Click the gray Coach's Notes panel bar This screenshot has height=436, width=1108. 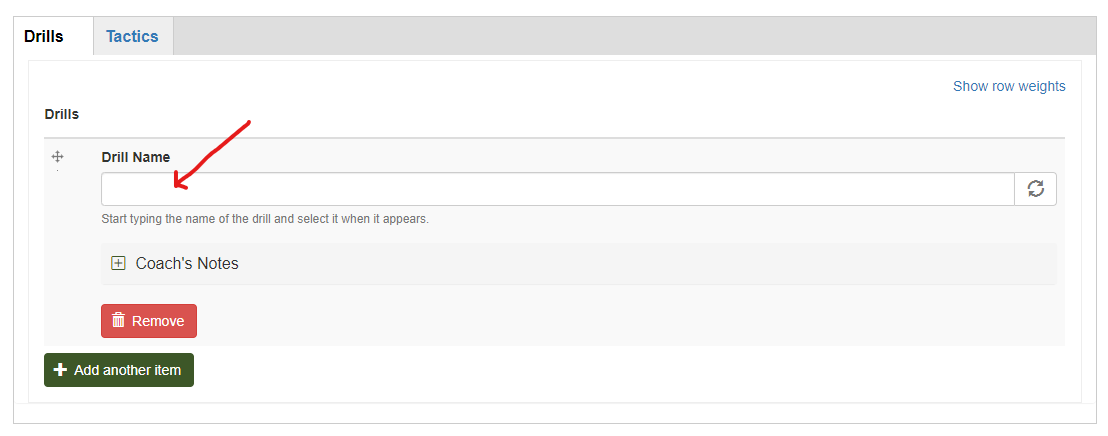pos(579,264)
